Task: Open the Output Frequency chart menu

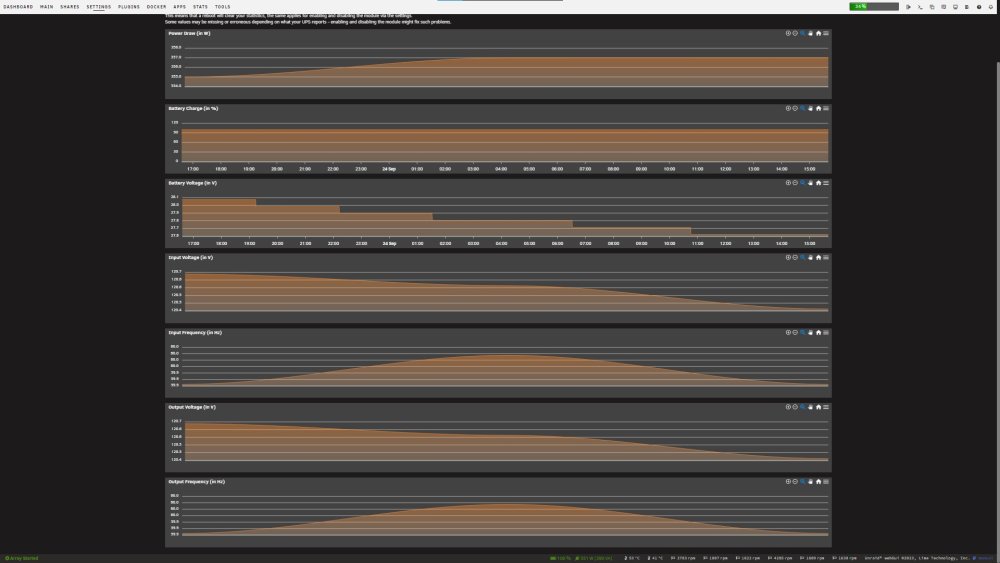Action: [826, 481]
